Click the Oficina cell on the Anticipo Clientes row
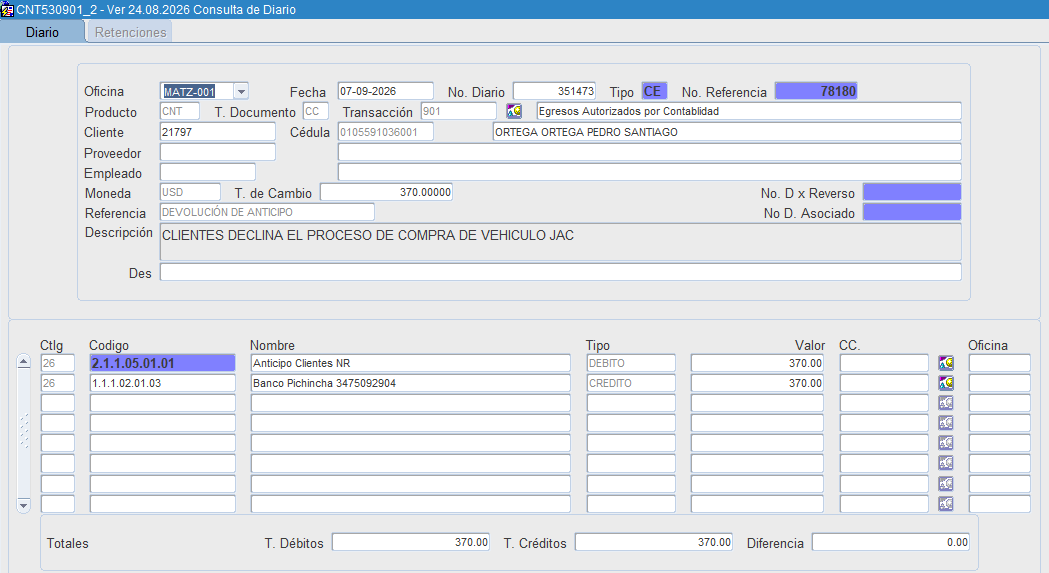The width and height of the screenshot is (1049, 573). point(999,363)
